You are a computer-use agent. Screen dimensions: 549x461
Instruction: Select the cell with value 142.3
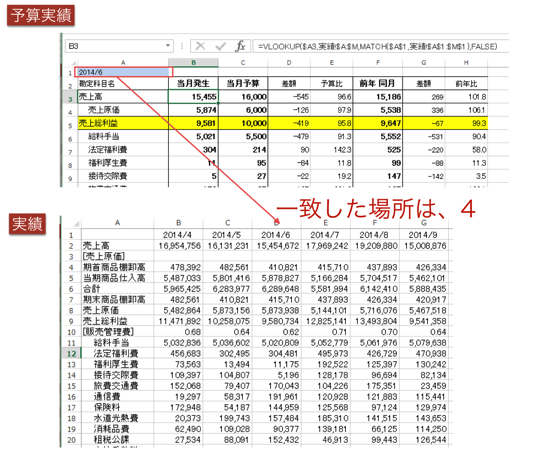(331, 150)
